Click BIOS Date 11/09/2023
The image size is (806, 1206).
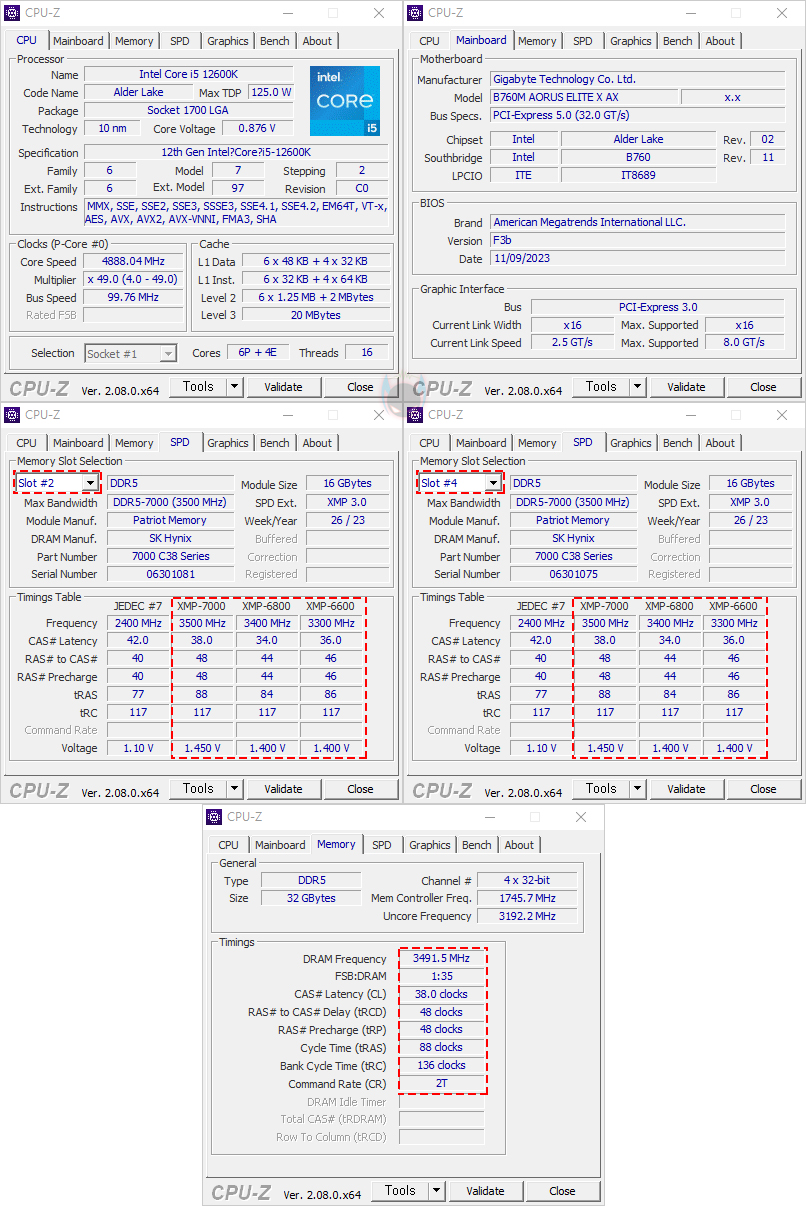637,259
